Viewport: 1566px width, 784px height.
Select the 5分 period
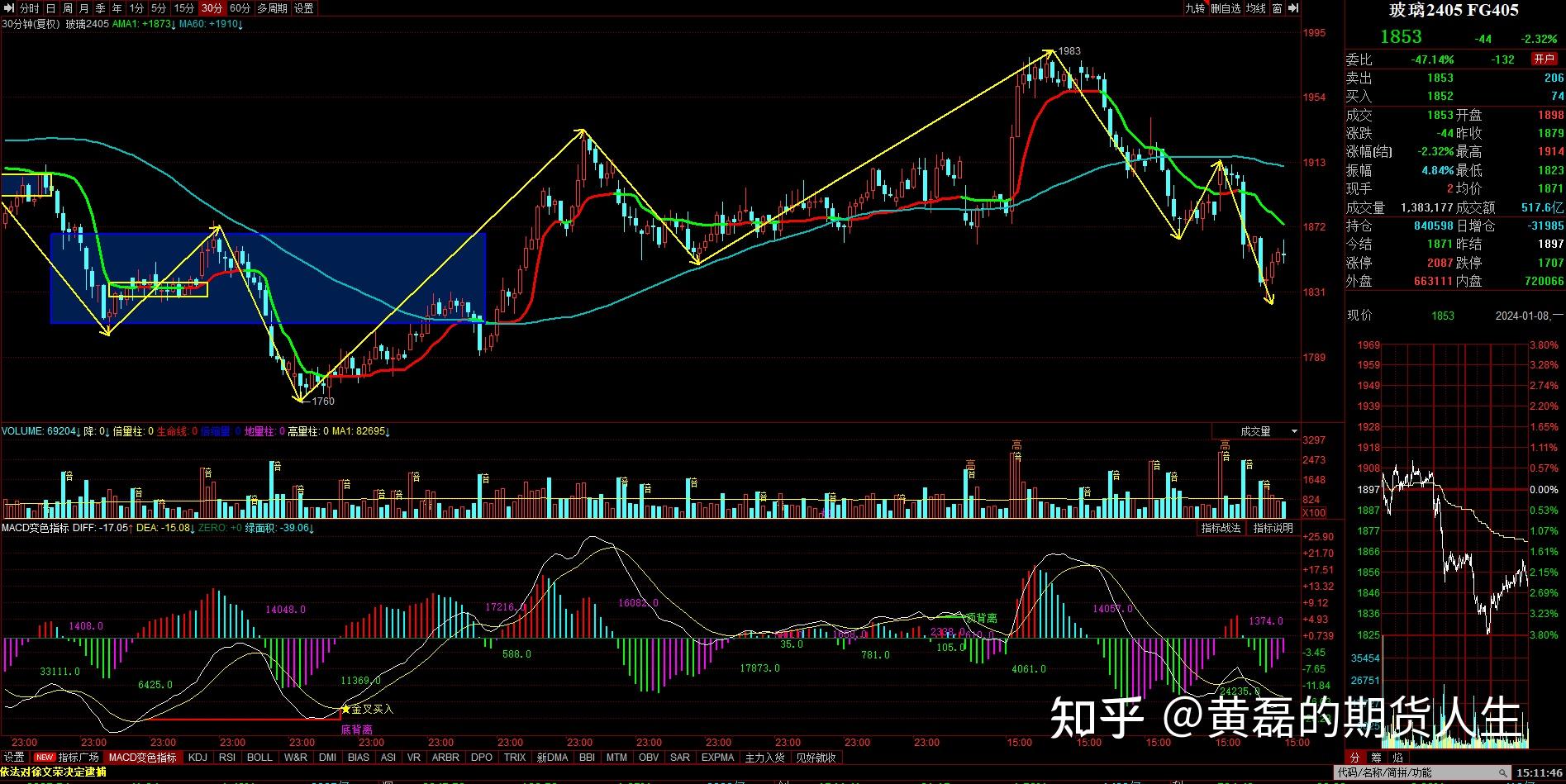click(x=159, y=8)
